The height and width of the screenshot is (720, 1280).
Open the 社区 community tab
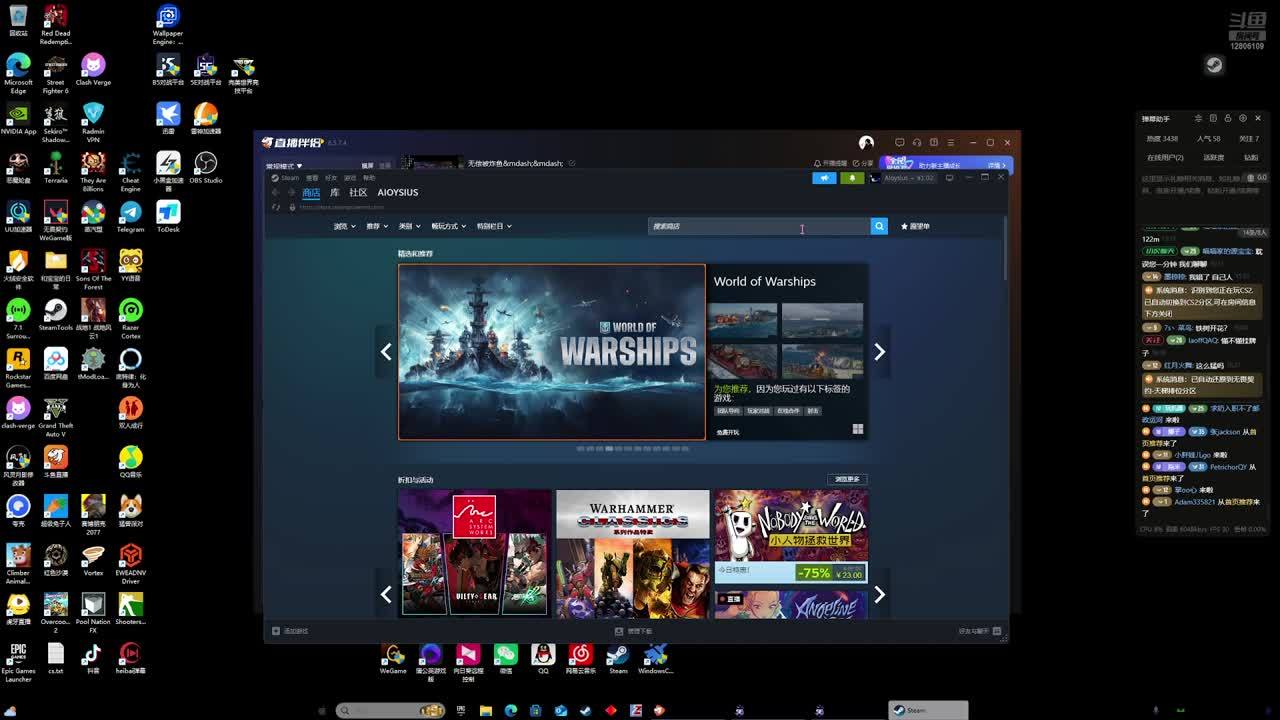click(x=358, y=192)
